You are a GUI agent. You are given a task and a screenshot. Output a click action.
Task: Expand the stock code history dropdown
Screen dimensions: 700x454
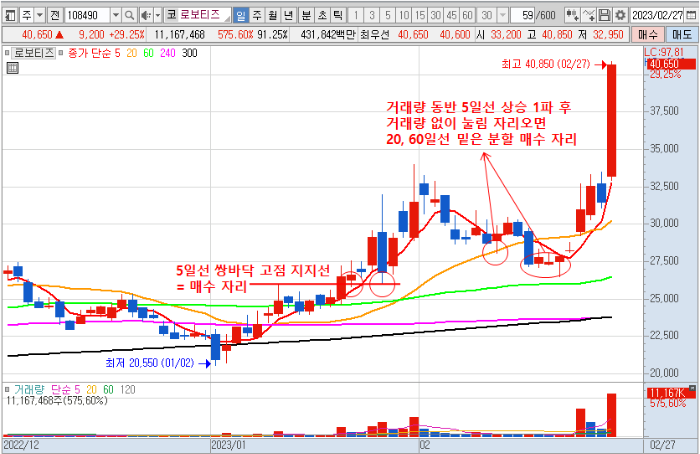pyautogui.click(x=116, y=16)
